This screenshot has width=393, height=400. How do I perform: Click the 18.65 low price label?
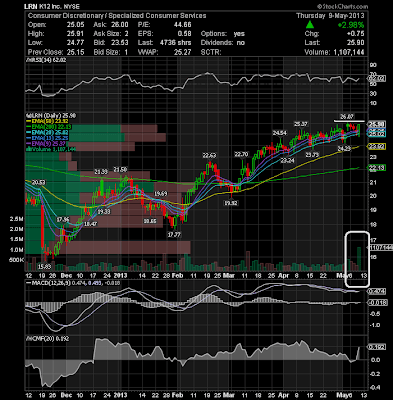click(150, 221)
